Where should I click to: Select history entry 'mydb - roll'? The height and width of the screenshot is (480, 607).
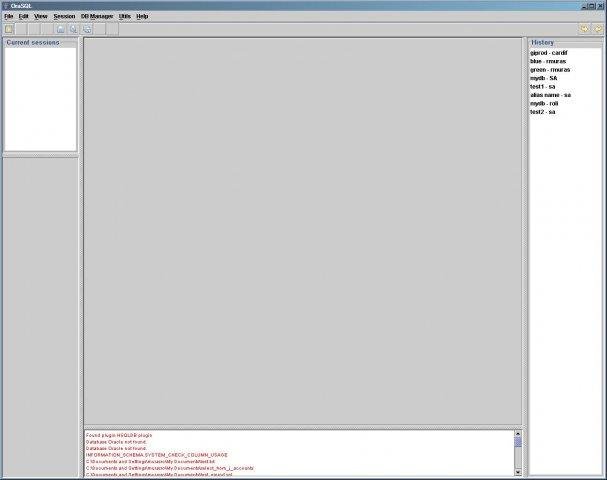544,103
